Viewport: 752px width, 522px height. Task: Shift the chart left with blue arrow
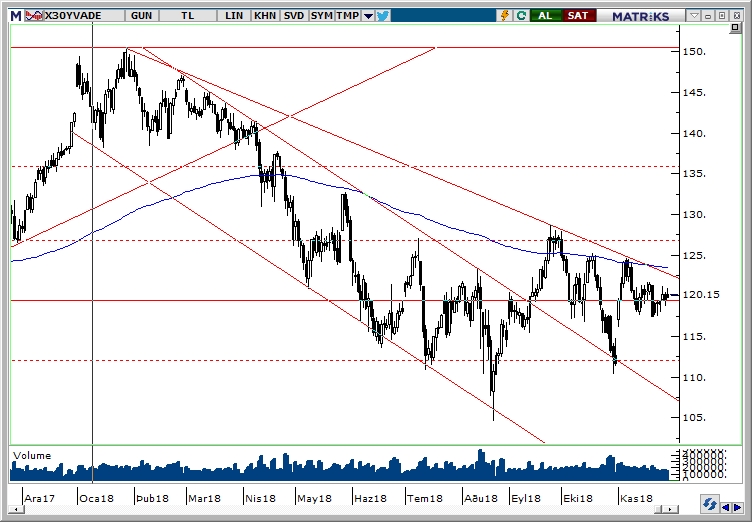tap(725, 507)
